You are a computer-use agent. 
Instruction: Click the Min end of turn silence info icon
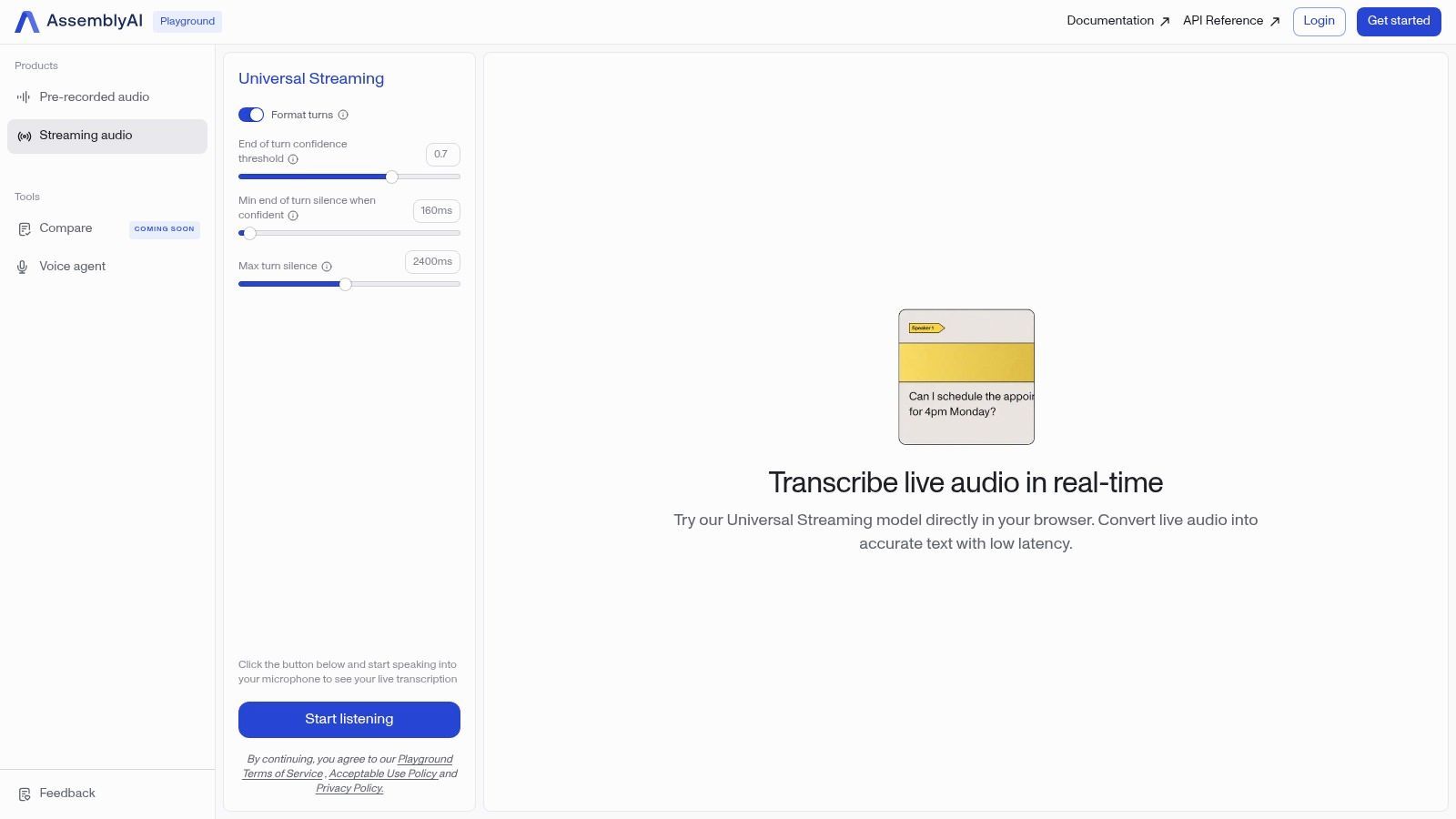click(x=293, y=216)
